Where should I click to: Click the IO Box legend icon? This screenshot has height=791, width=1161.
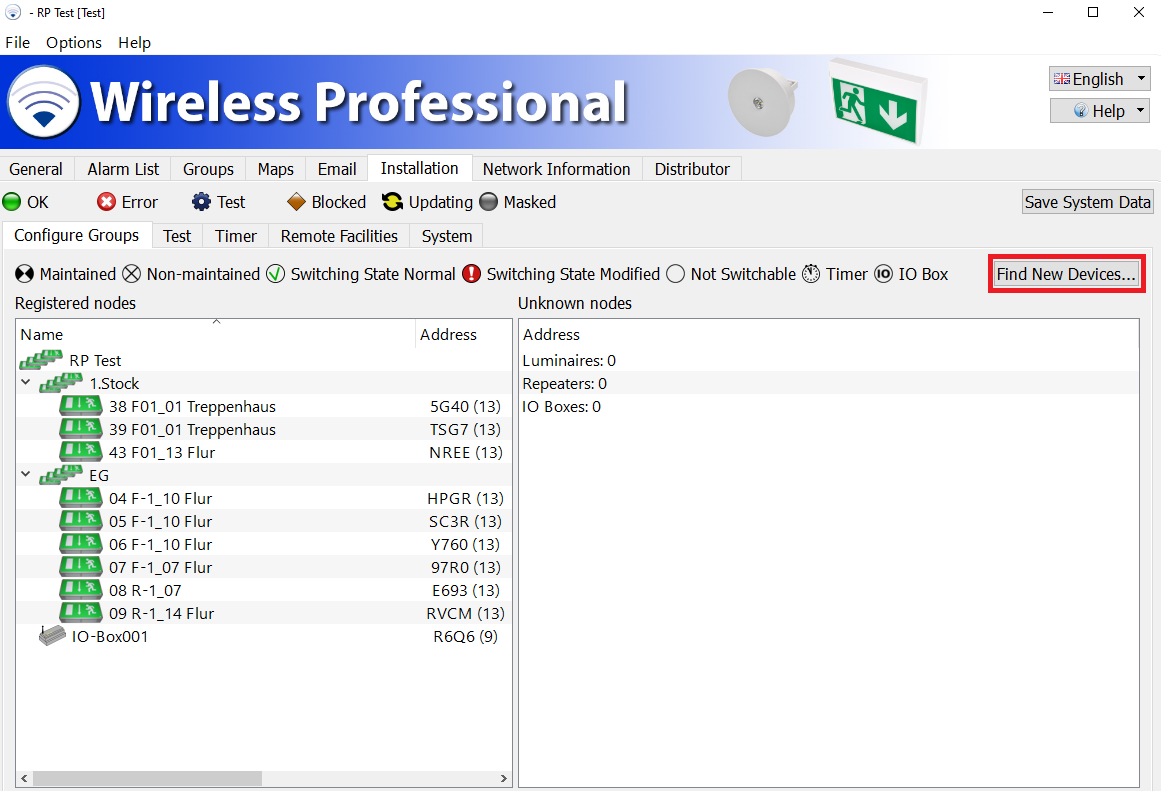[883, 274]
